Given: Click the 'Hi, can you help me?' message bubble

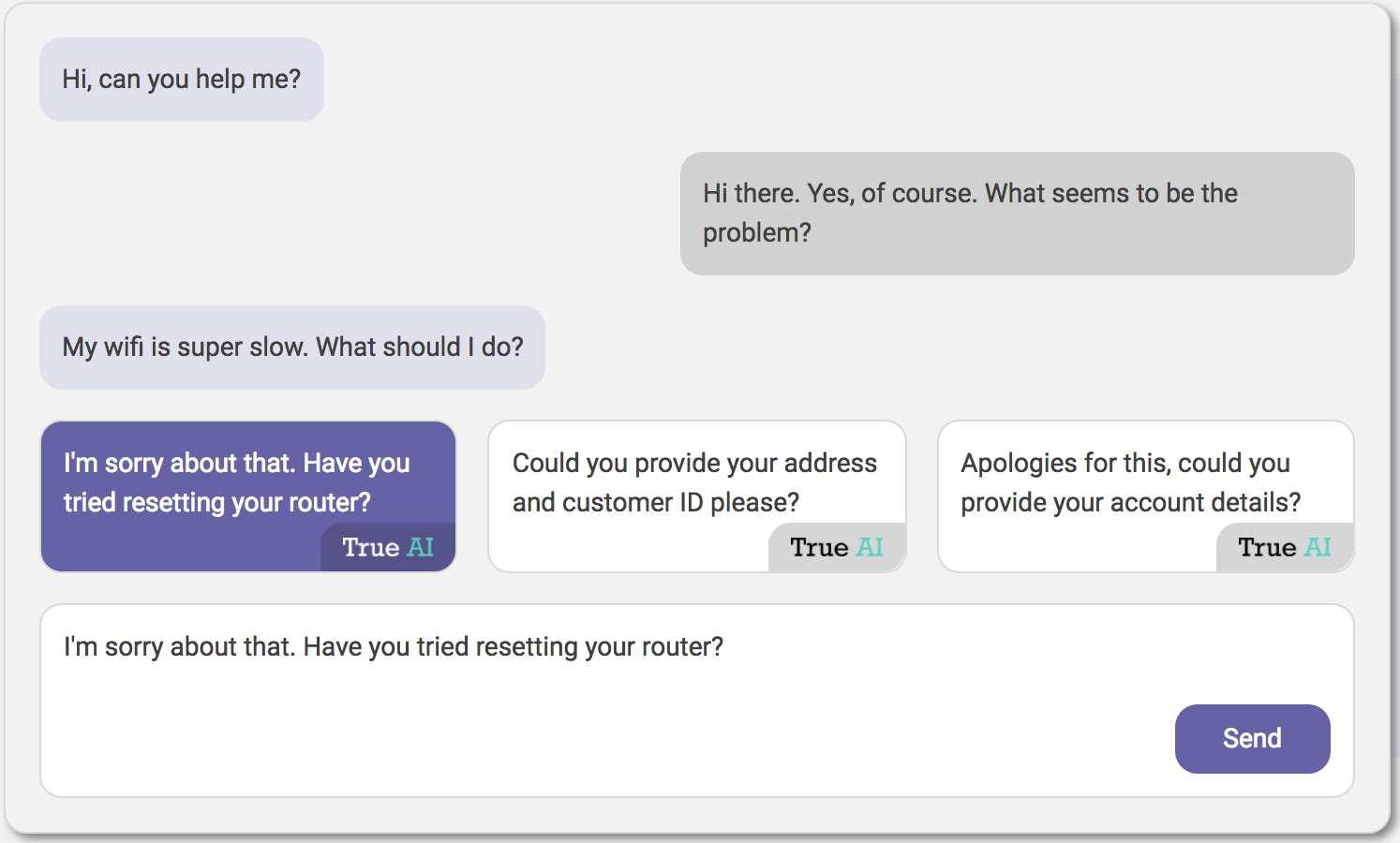Looking at the screenshot, I should point(182,80).
